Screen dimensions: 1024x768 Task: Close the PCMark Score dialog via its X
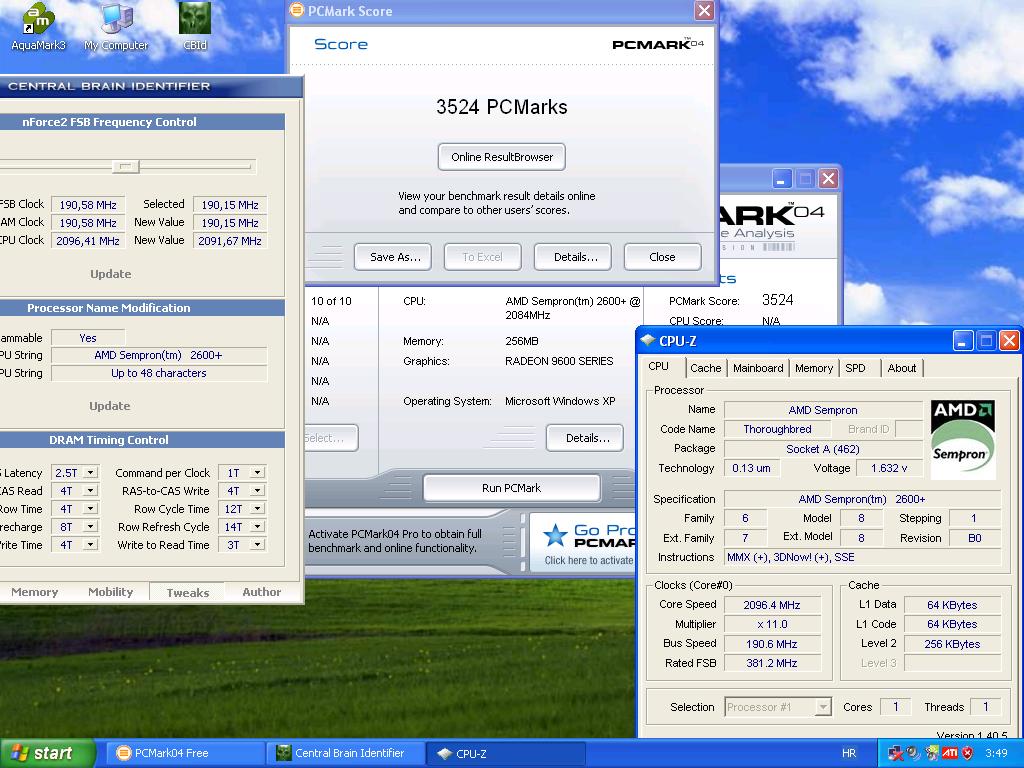[x=704, y=10]
